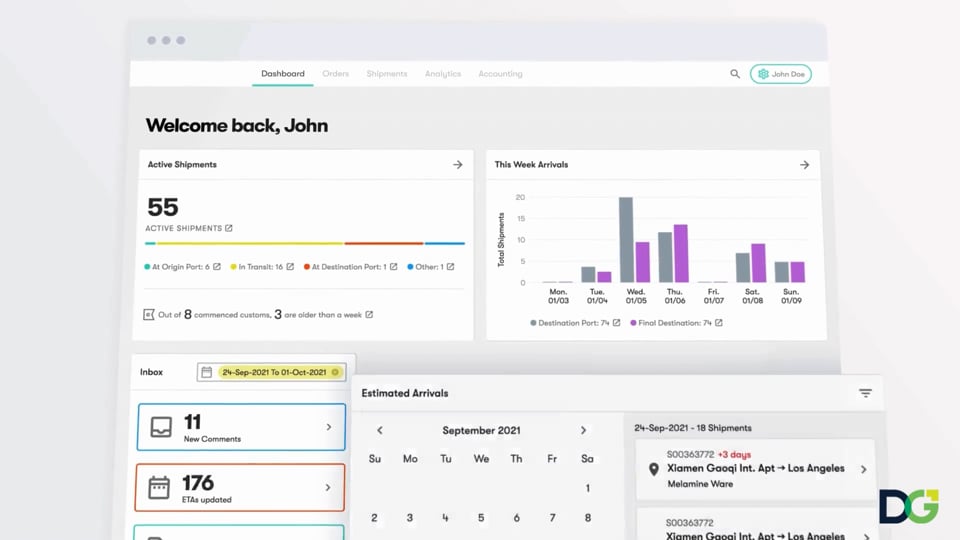The width and height of the screenshot is (960, 540).
Task: Click the Welcome back, John heading
Action: click(x=236, y=126)
